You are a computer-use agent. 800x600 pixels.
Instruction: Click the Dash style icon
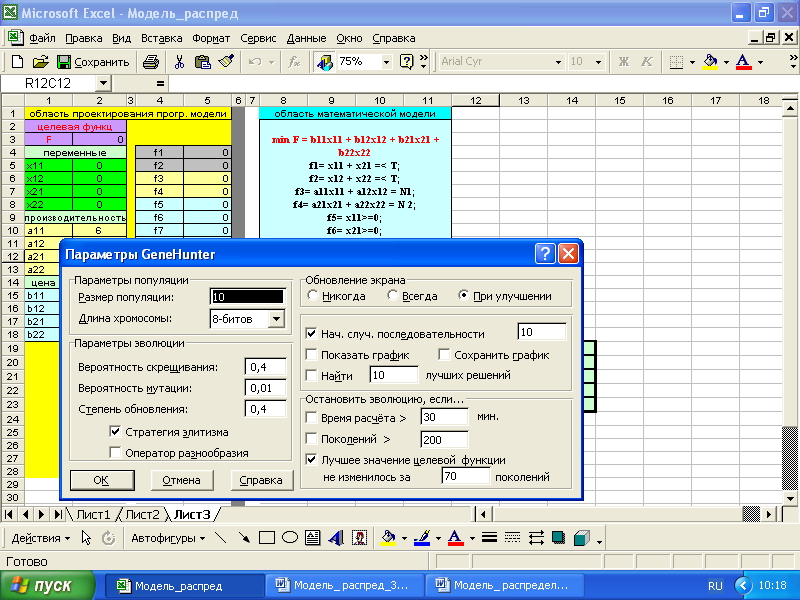(x=512, y=538)
